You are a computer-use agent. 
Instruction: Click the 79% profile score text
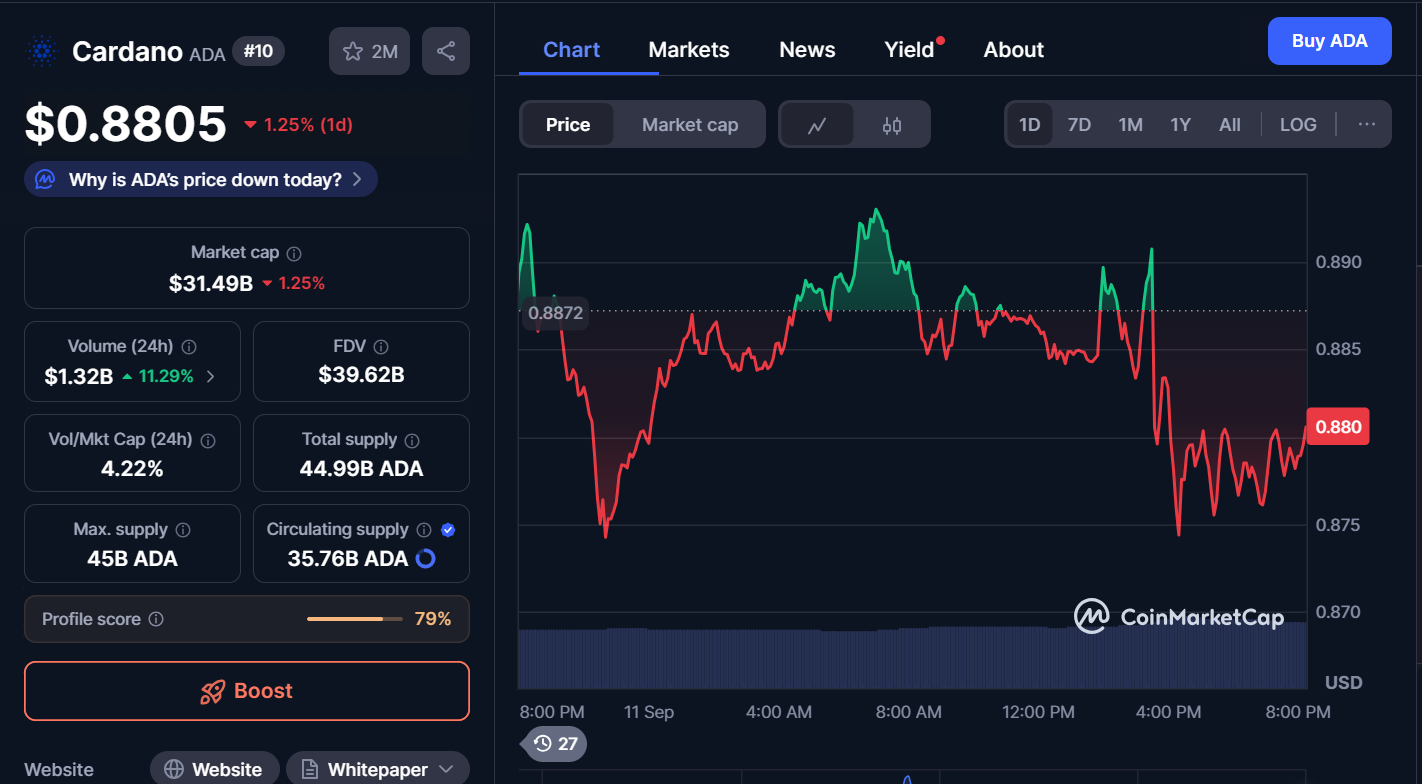click(433, 619)
